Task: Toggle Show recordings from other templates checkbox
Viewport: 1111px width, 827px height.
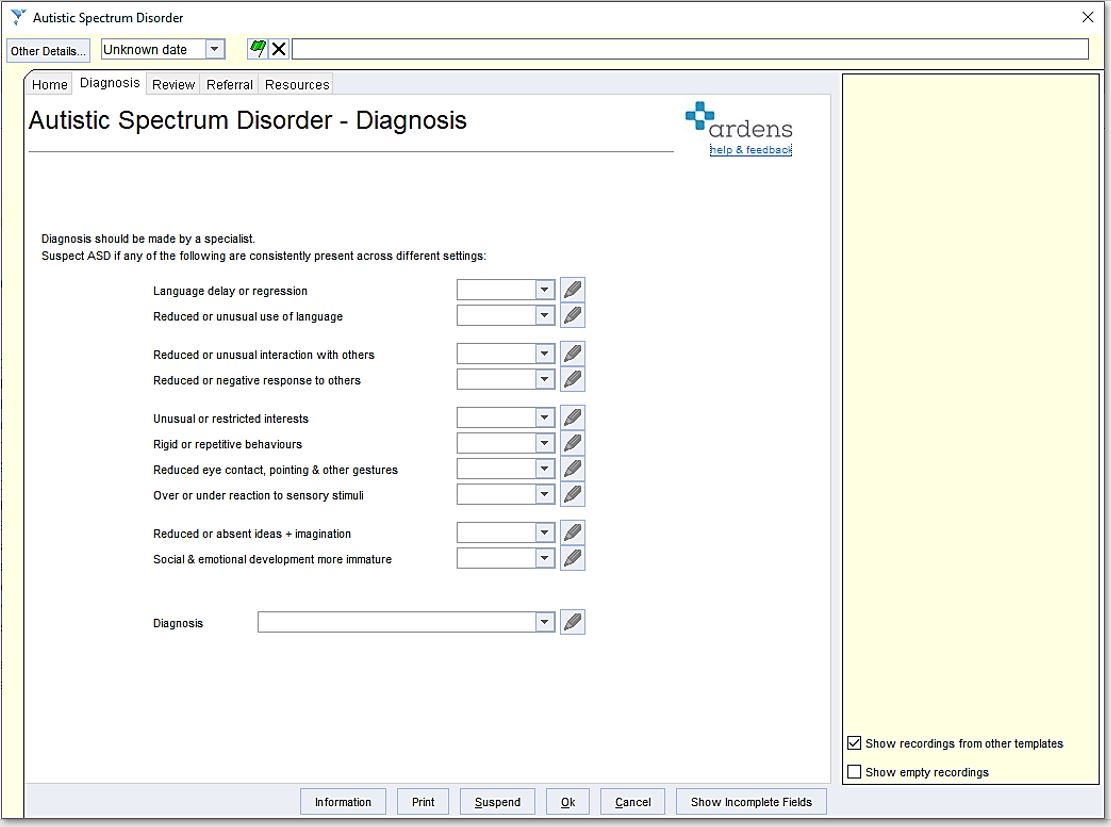Action: click(x=855, y=743)
